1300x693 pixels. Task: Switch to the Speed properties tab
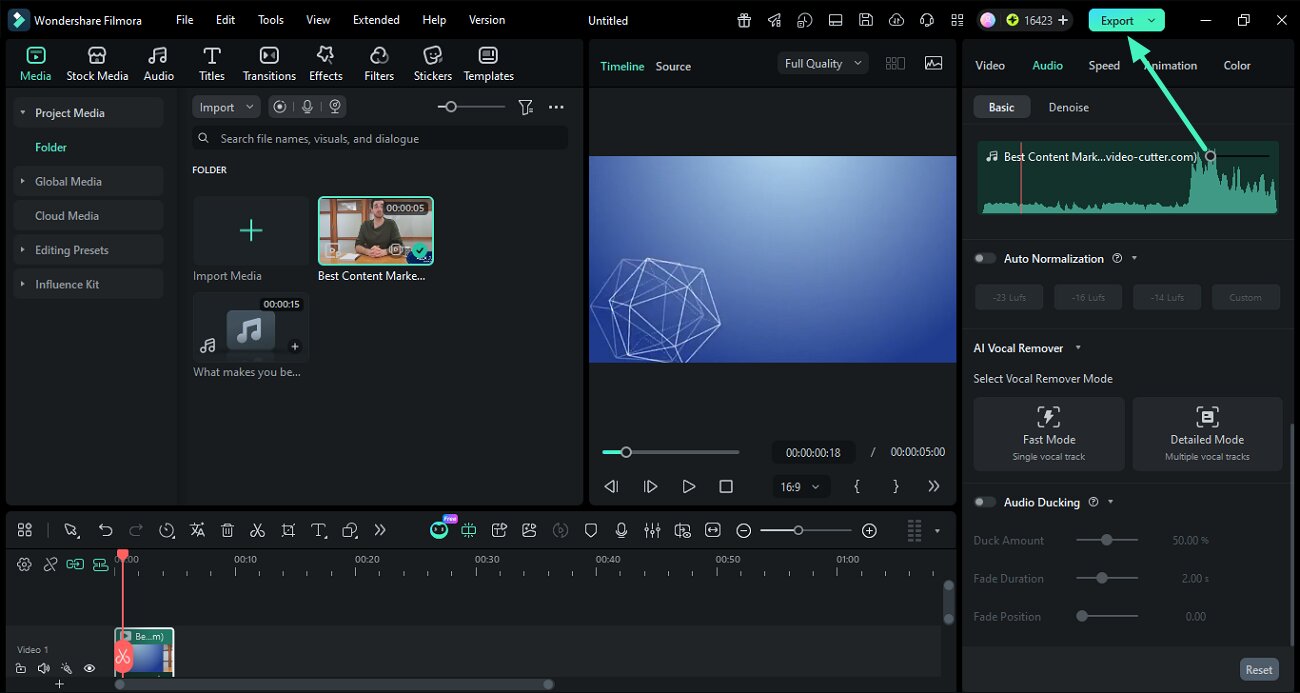(1104, 65)
